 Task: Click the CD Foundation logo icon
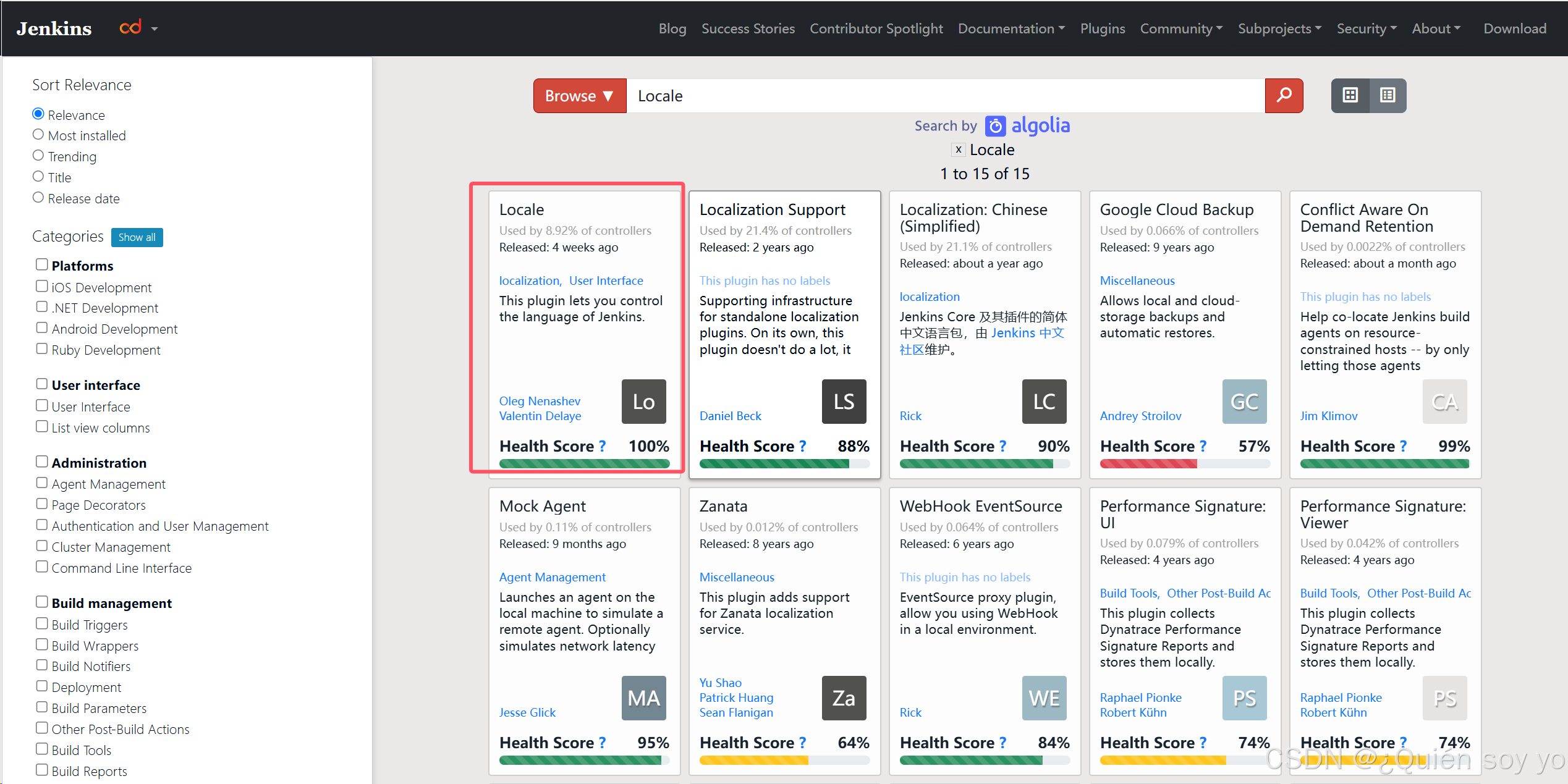(x=130, y=28)
